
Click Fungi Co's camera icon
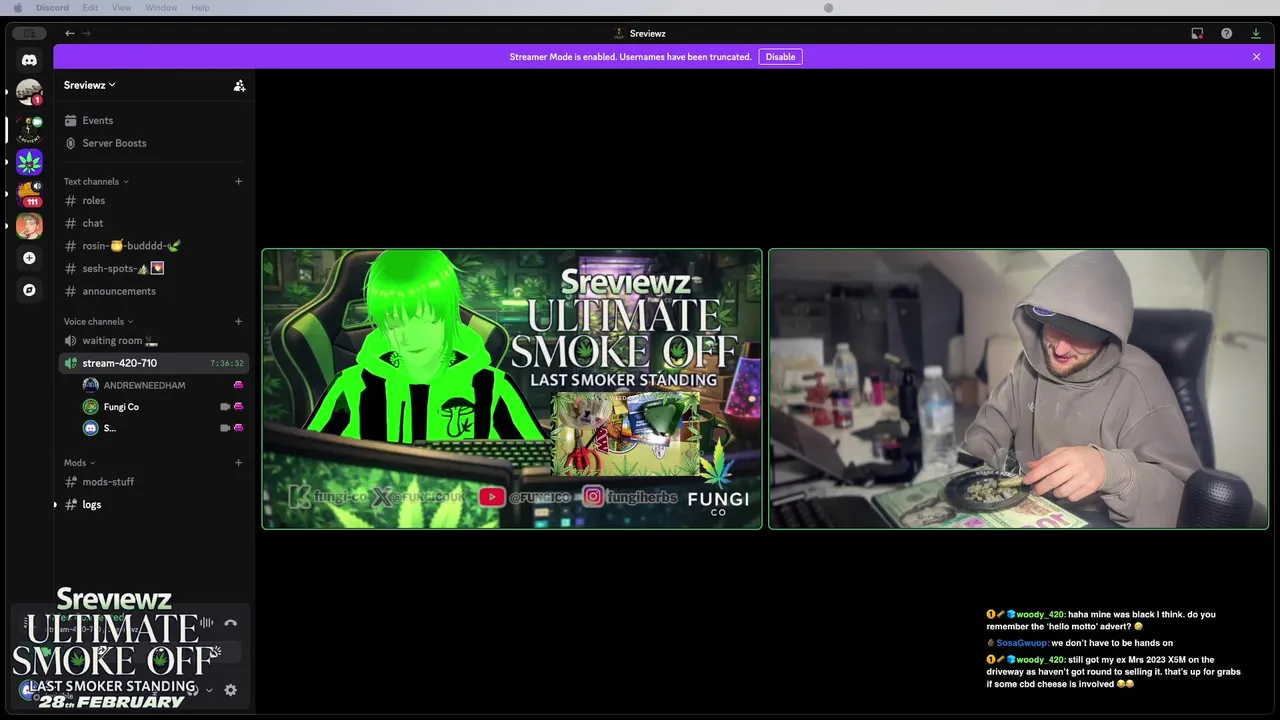tap(225, 407)
